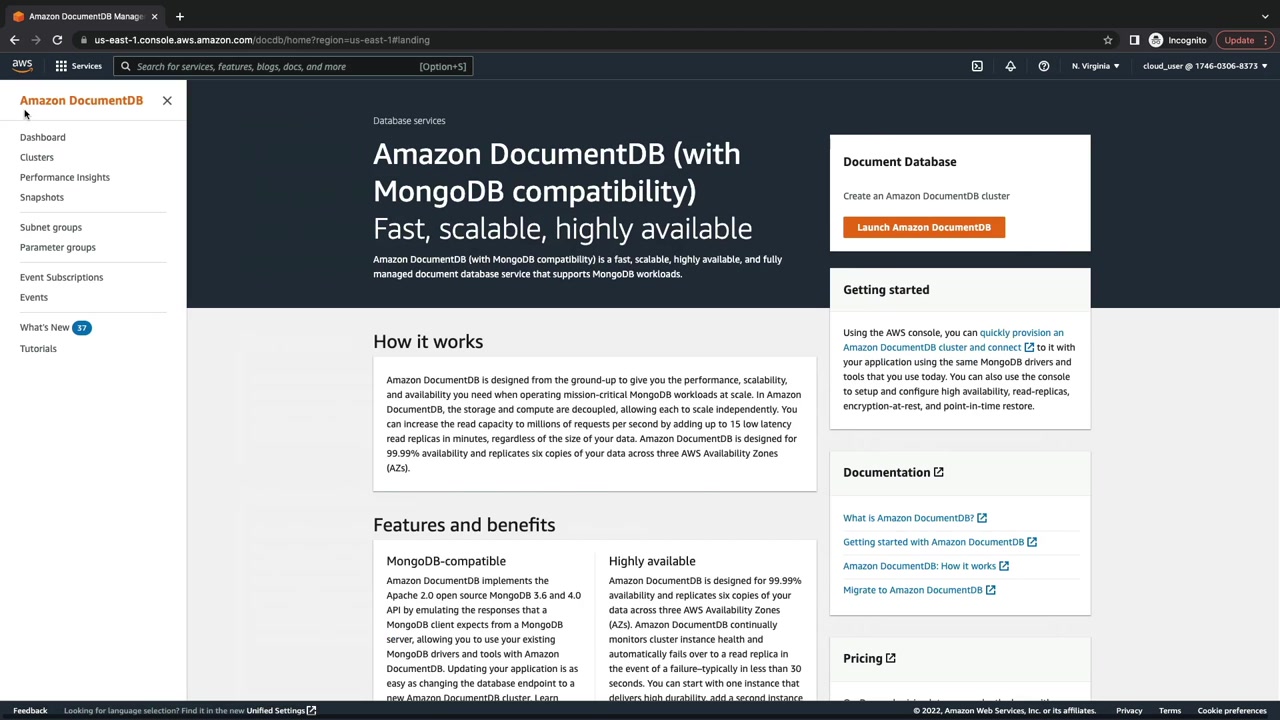Reload the page with the refresh icon

point(57,40)
